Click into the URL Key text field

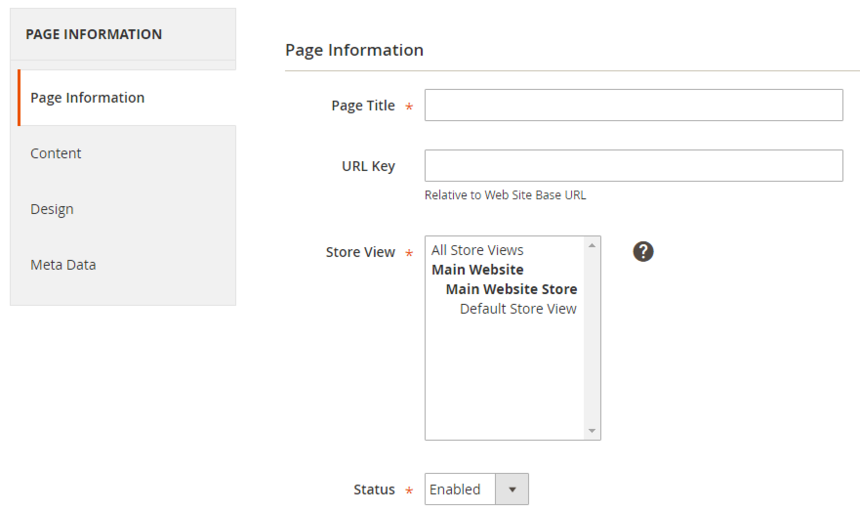633,166
